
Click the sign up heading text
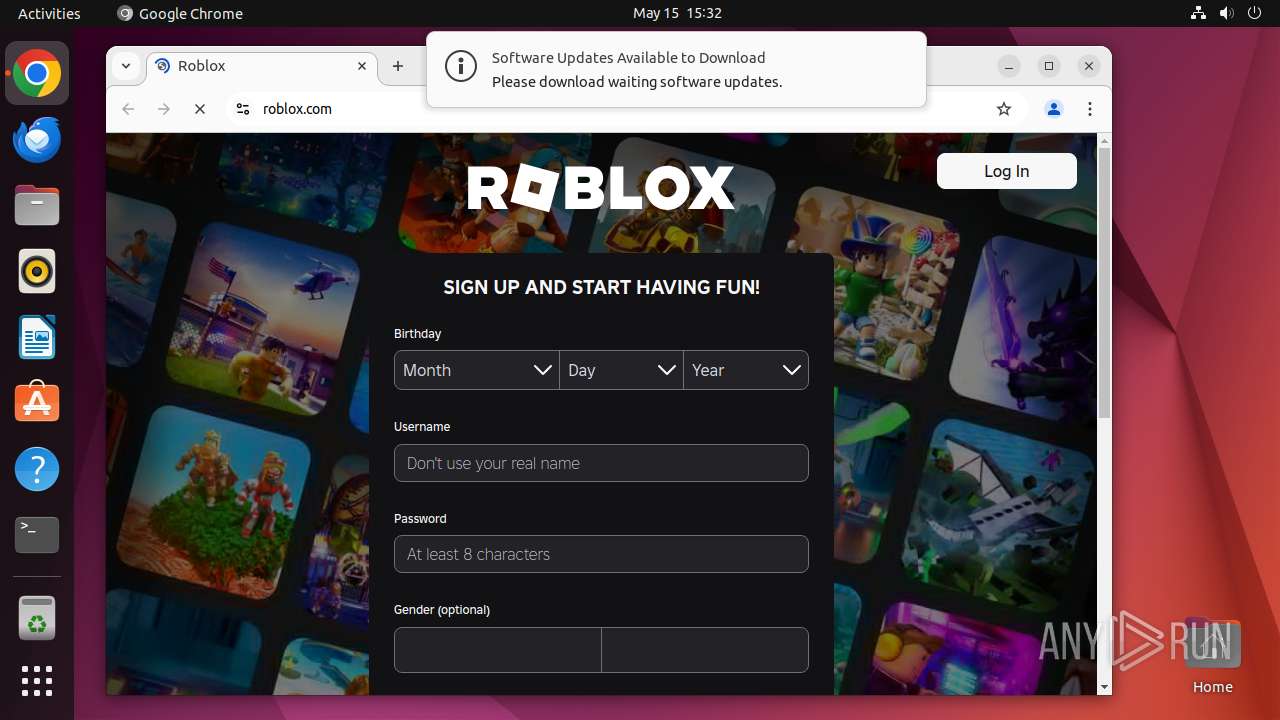[x=601, y=287]
